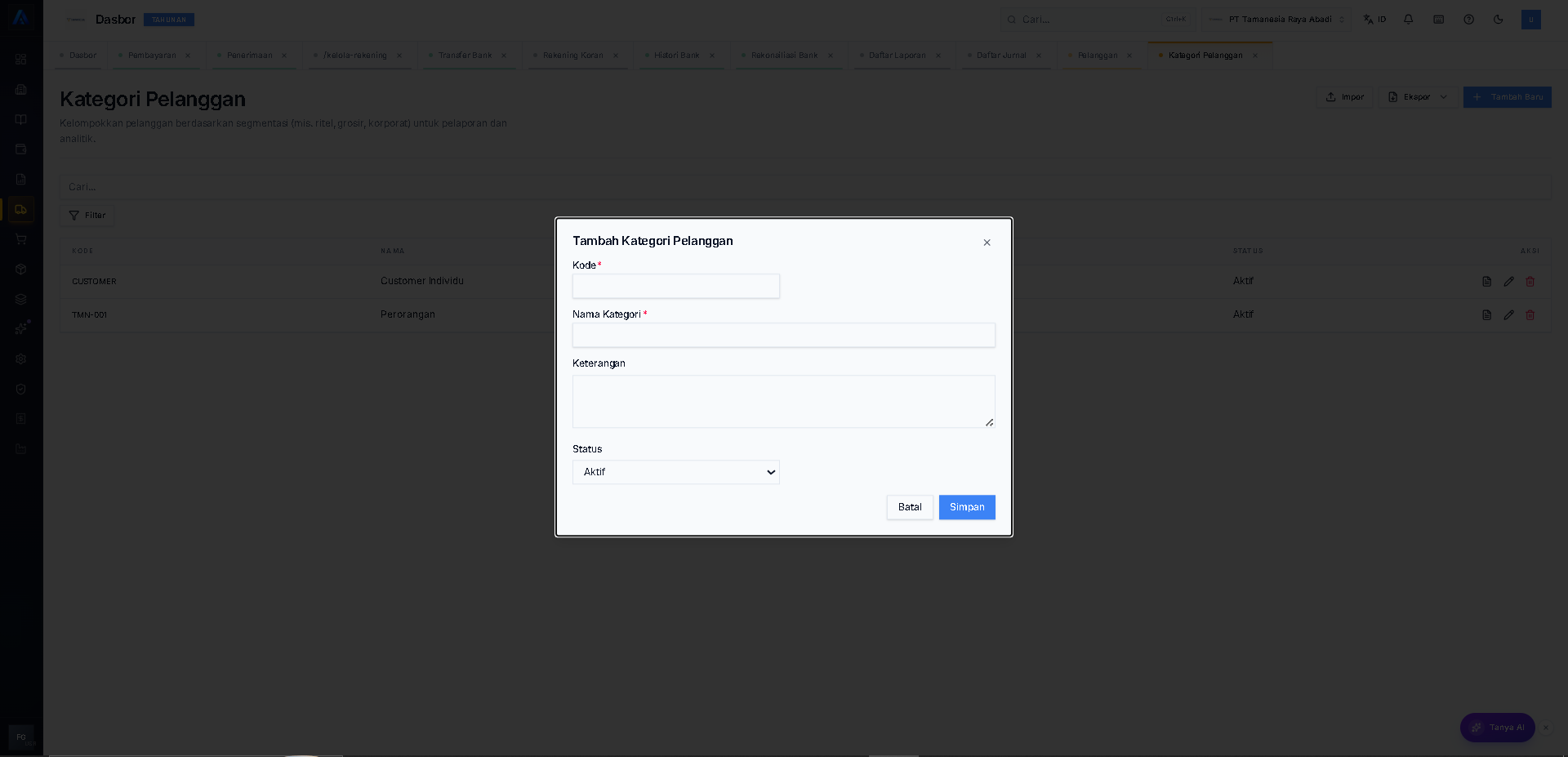Open the Status dropdown showing Aktif
The width and height of the screenshot is (1568, 757).
pos(676,472)
